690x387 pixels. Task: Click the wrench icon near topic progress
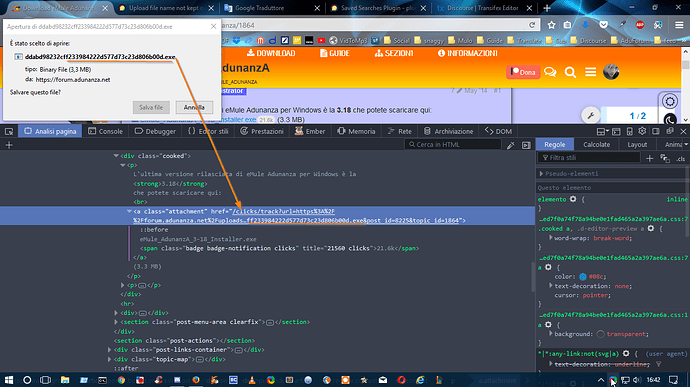click(591, 116)
